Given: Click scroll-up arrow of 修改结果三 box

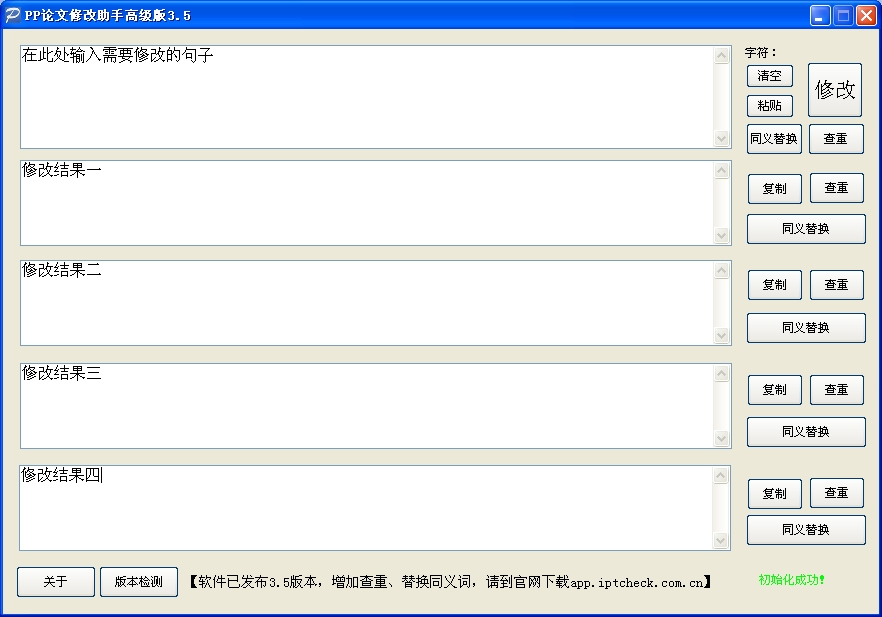Looking at the screenshot, I should click(x=721, y=373).
